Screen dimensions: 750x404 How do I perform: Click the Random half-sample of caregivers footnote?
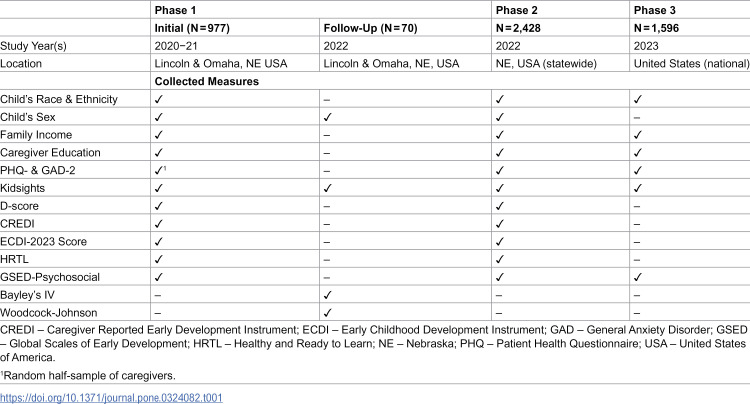point(88,376)
